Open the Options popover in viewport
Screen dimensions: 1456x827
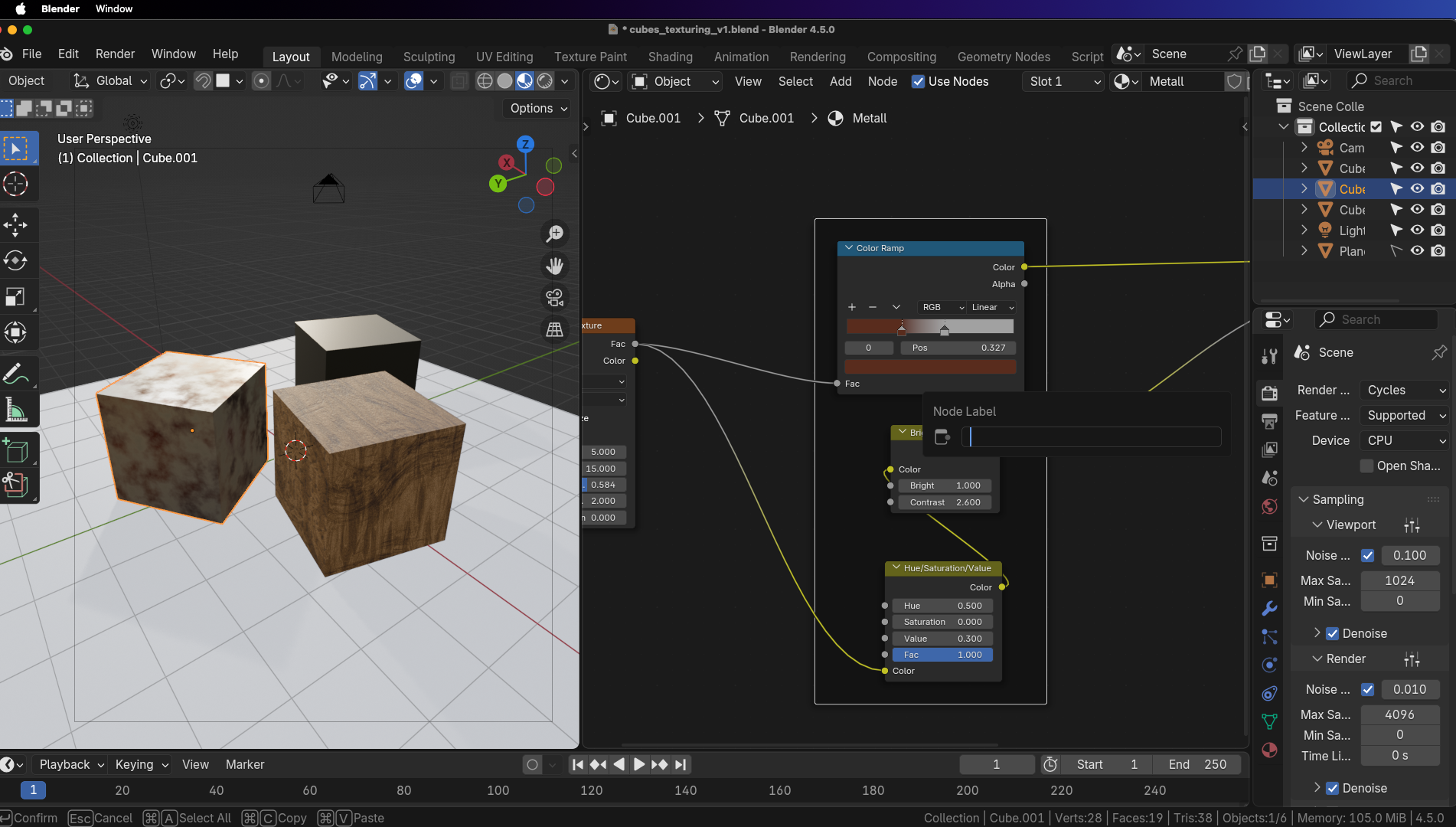pos(538,108)
